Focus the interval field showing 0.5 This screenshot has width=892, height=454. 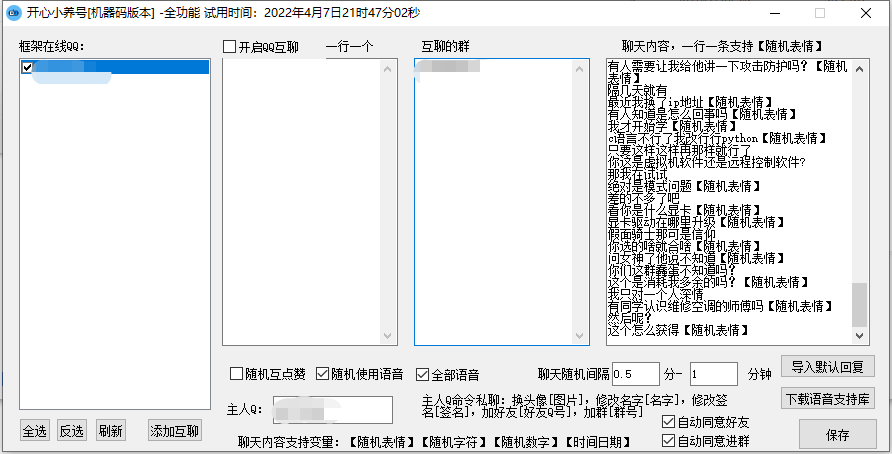tap(635, 374)
